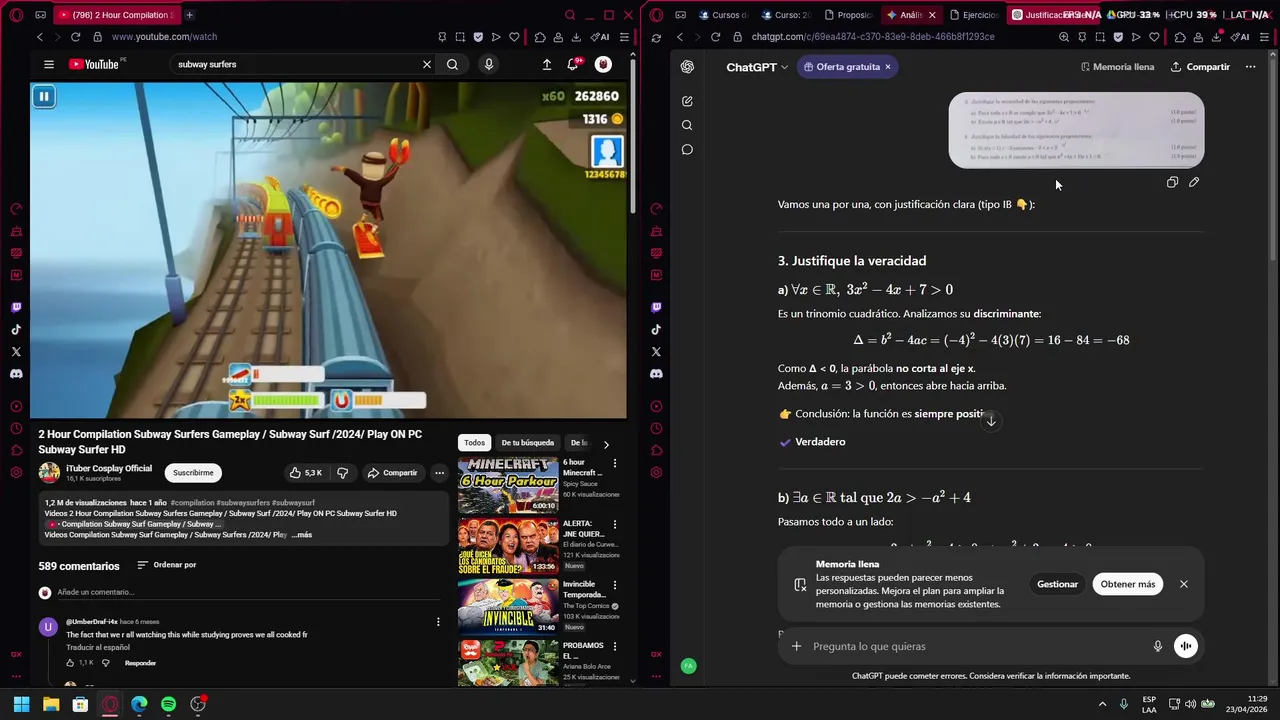The width and height of the screenshot is (1280, 720).
Task: Share ChatGPT conversation via Compartir
Action: [x=1200, y=67]
